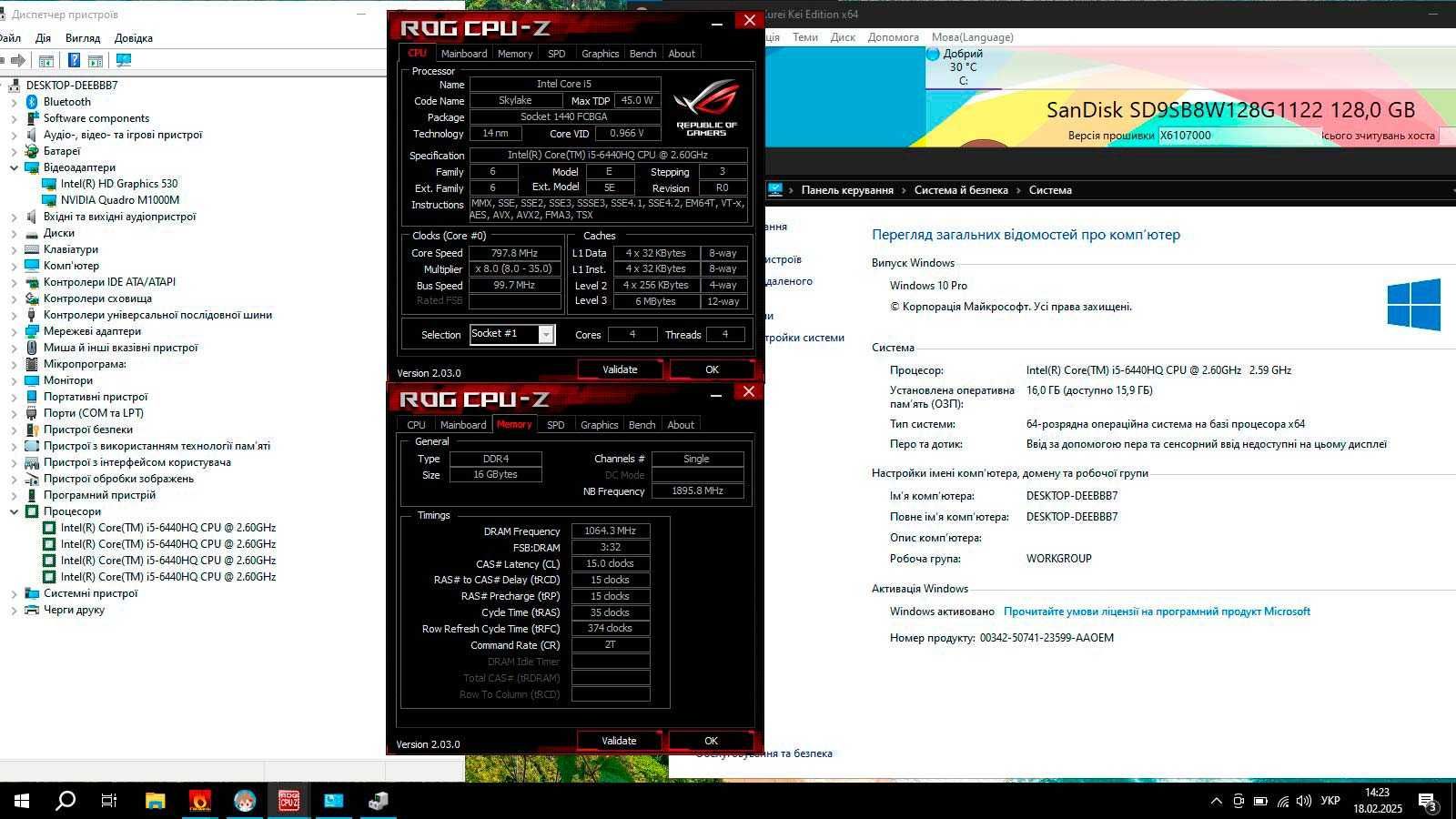Click the show/hide console tree toolbar icon
The width and height of the screenshot is (1456, 819).
coord(45,60)
